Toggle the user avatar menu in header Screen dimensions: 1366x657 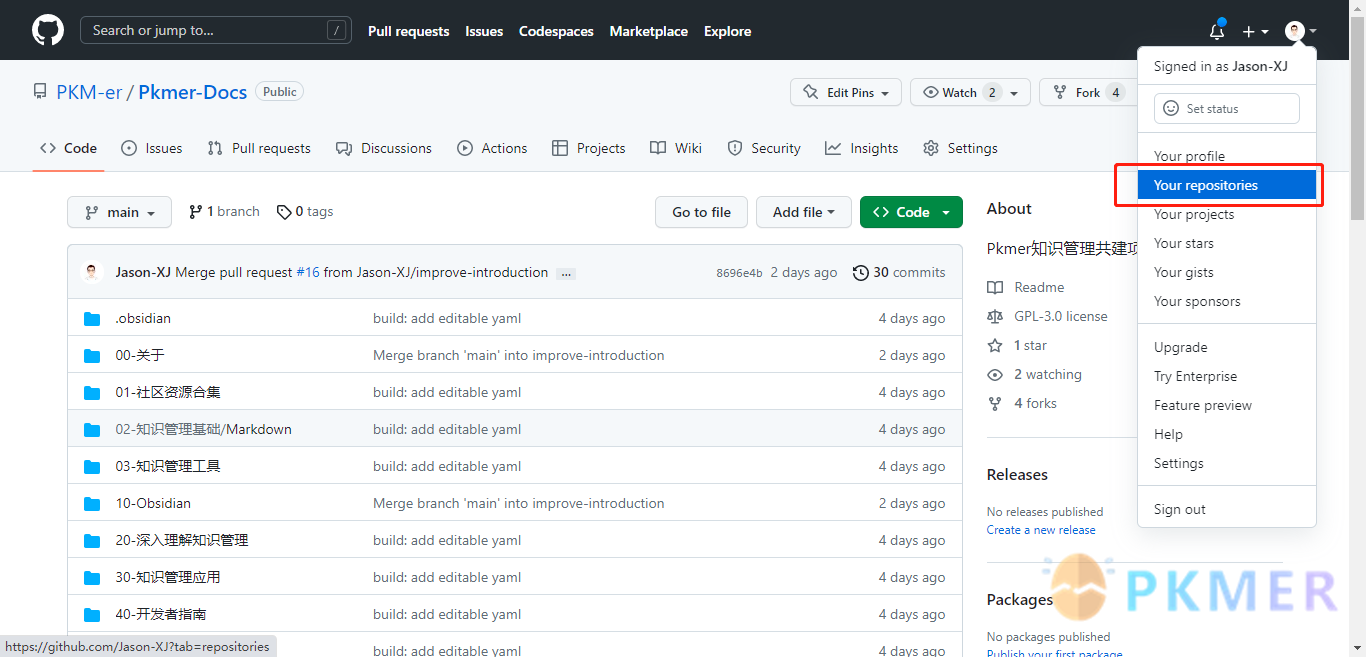point(1300,31)
